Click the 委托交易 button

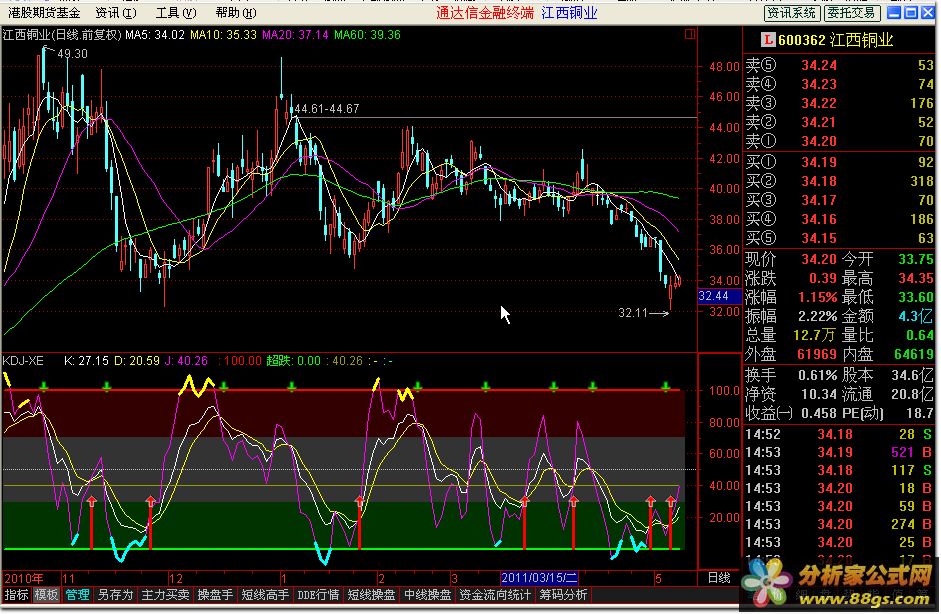point(851,13)
